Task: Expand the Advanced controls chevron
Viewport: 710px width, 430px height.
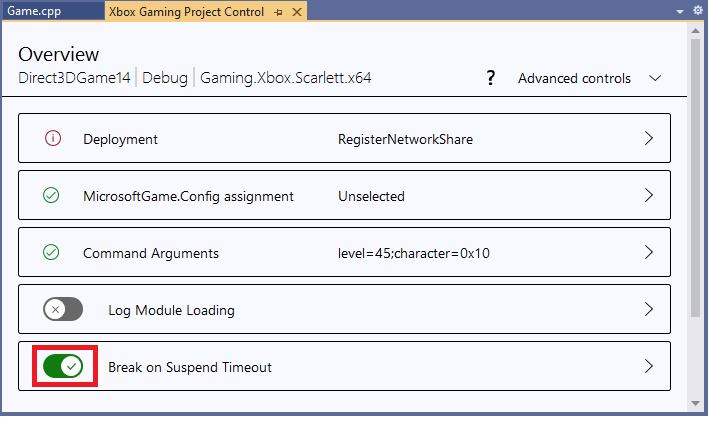Action: tap(655, 78)
